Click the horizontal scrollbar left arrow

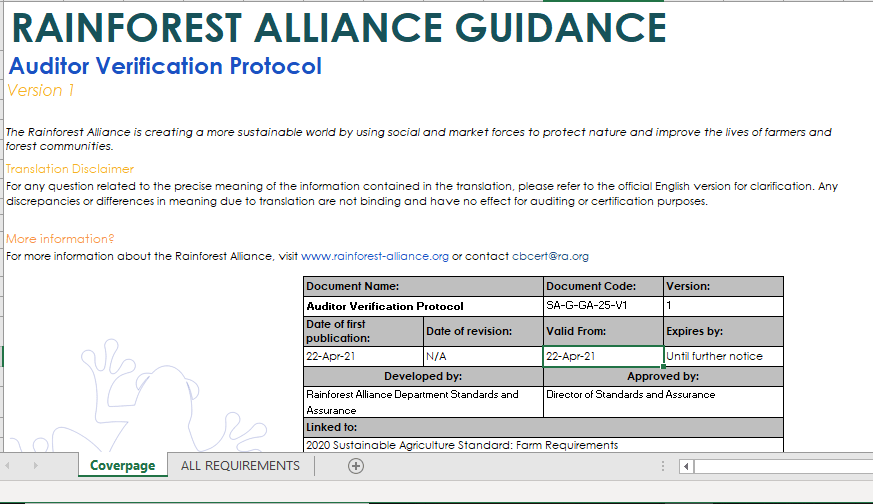pos(686,466)
